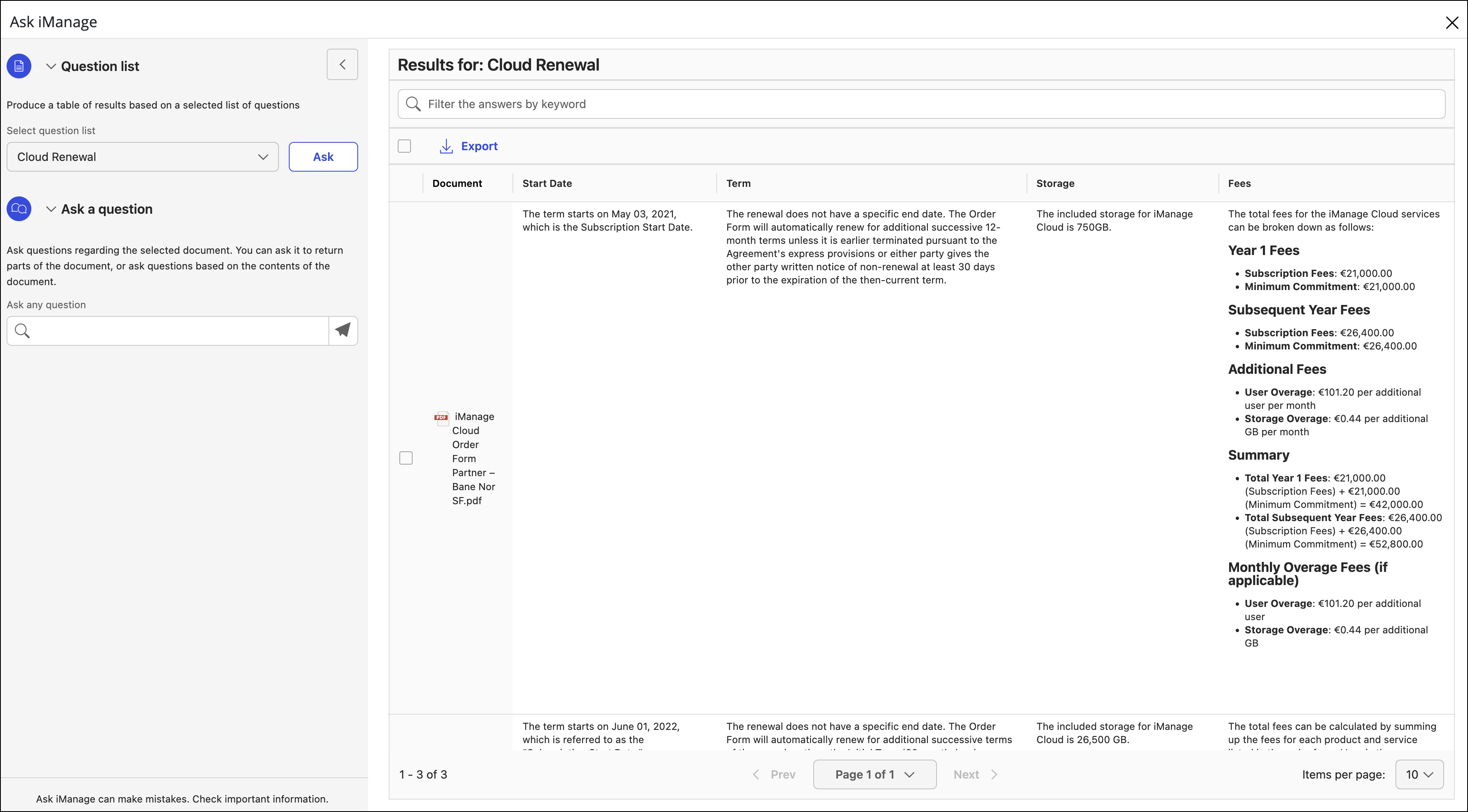
Task: Click the Ask a question heading
Action: [x=107, y=209]
